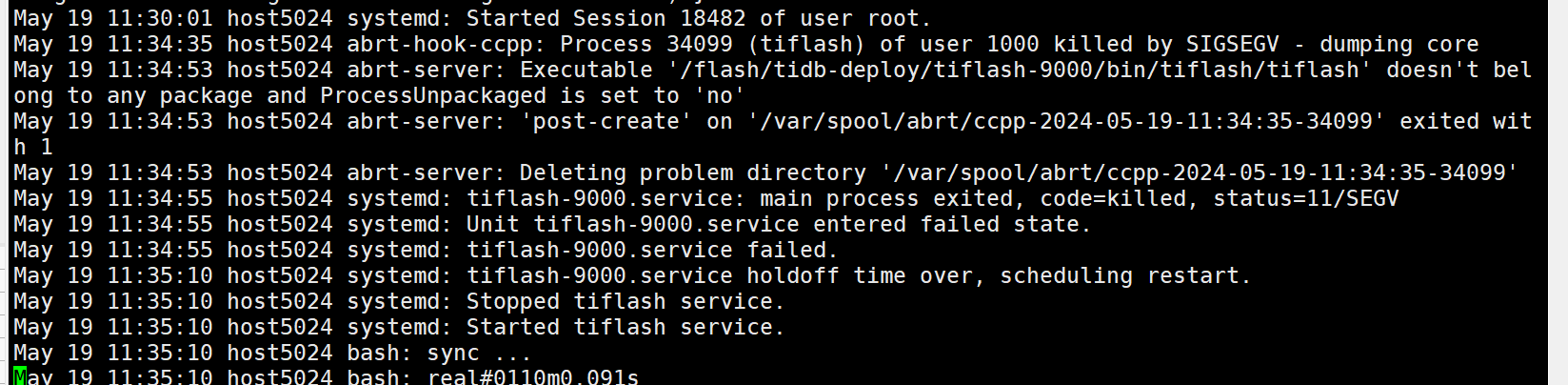This screenshot has height=385, width=1568.
Task: Click the 'ProcessUnpackaged' word
Action: point(433,95)
